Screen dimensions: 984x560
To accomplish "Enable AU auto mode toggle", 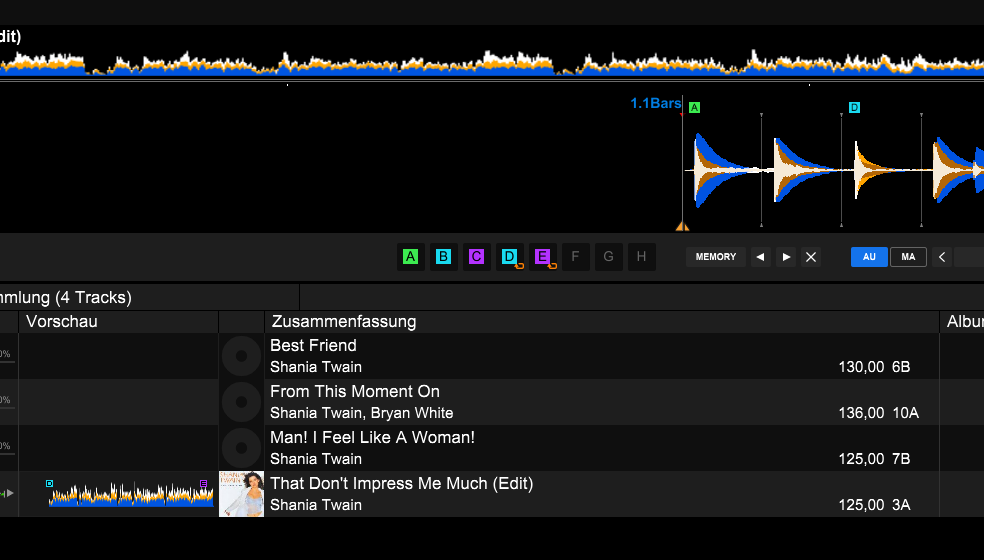I will pos(869,257).
